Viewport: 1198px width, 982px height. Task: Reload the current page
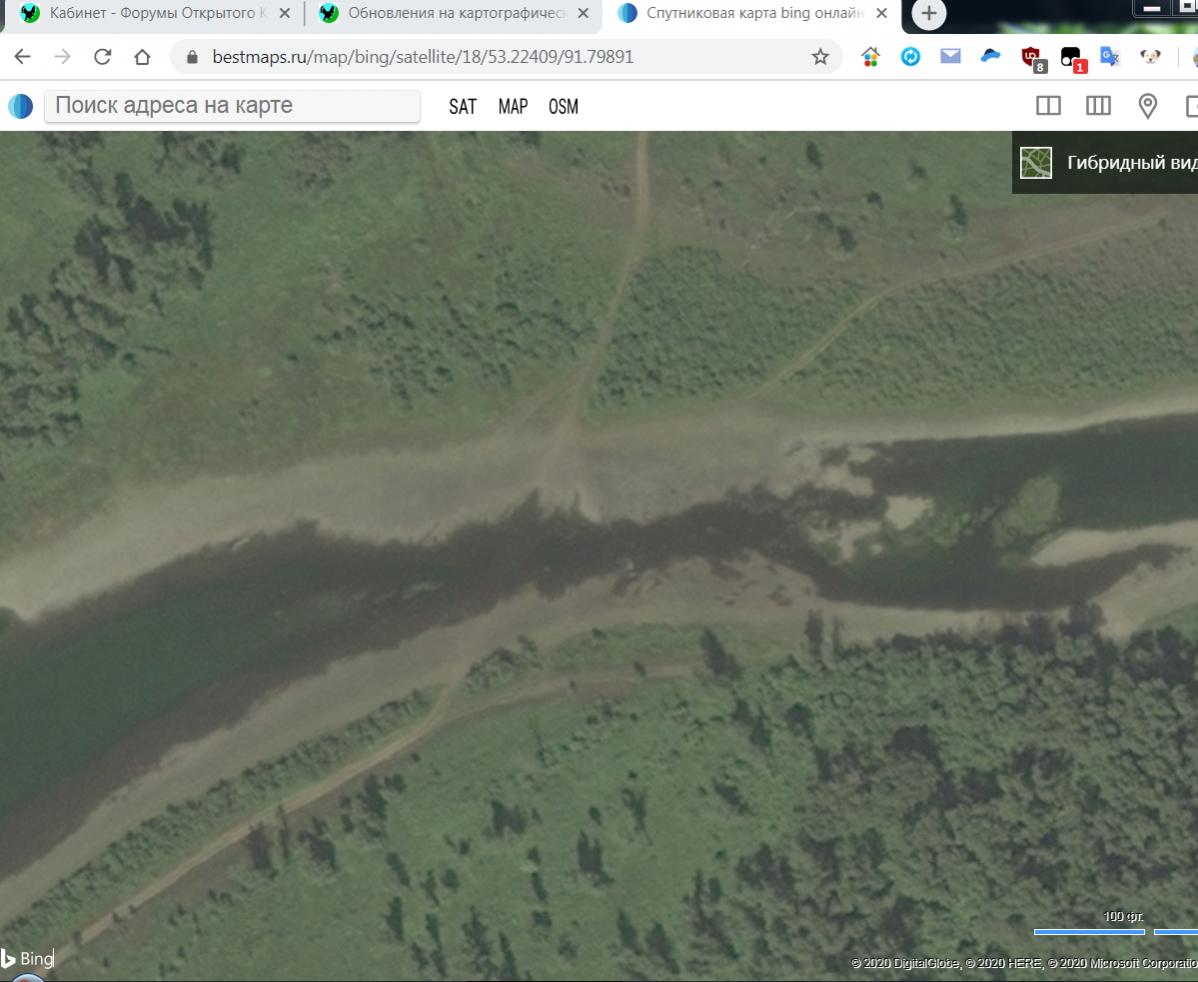pyautogui.click(x=102, y=57)
